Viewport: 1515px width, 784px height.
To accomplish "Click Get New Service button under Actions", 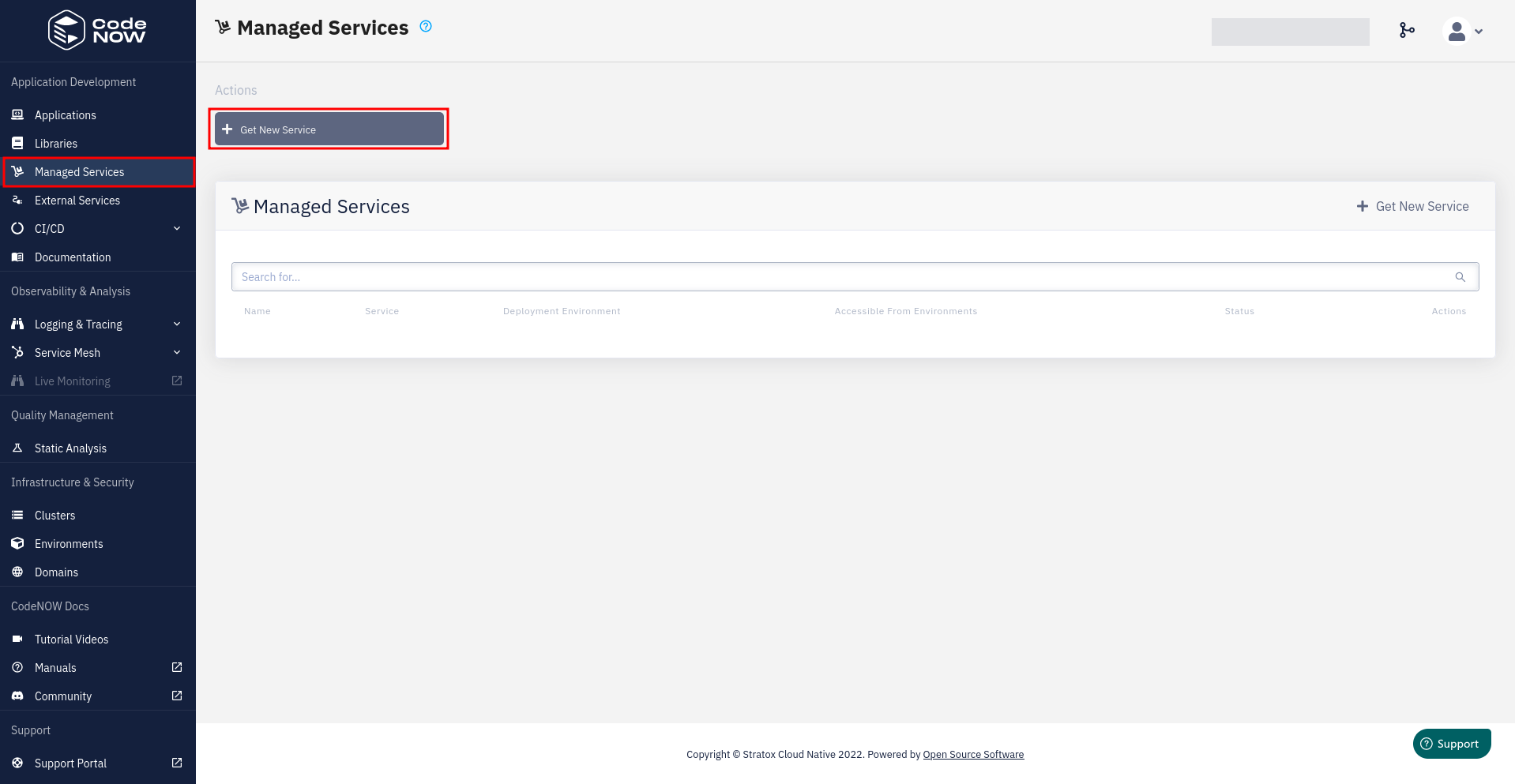I will point(329,129).
